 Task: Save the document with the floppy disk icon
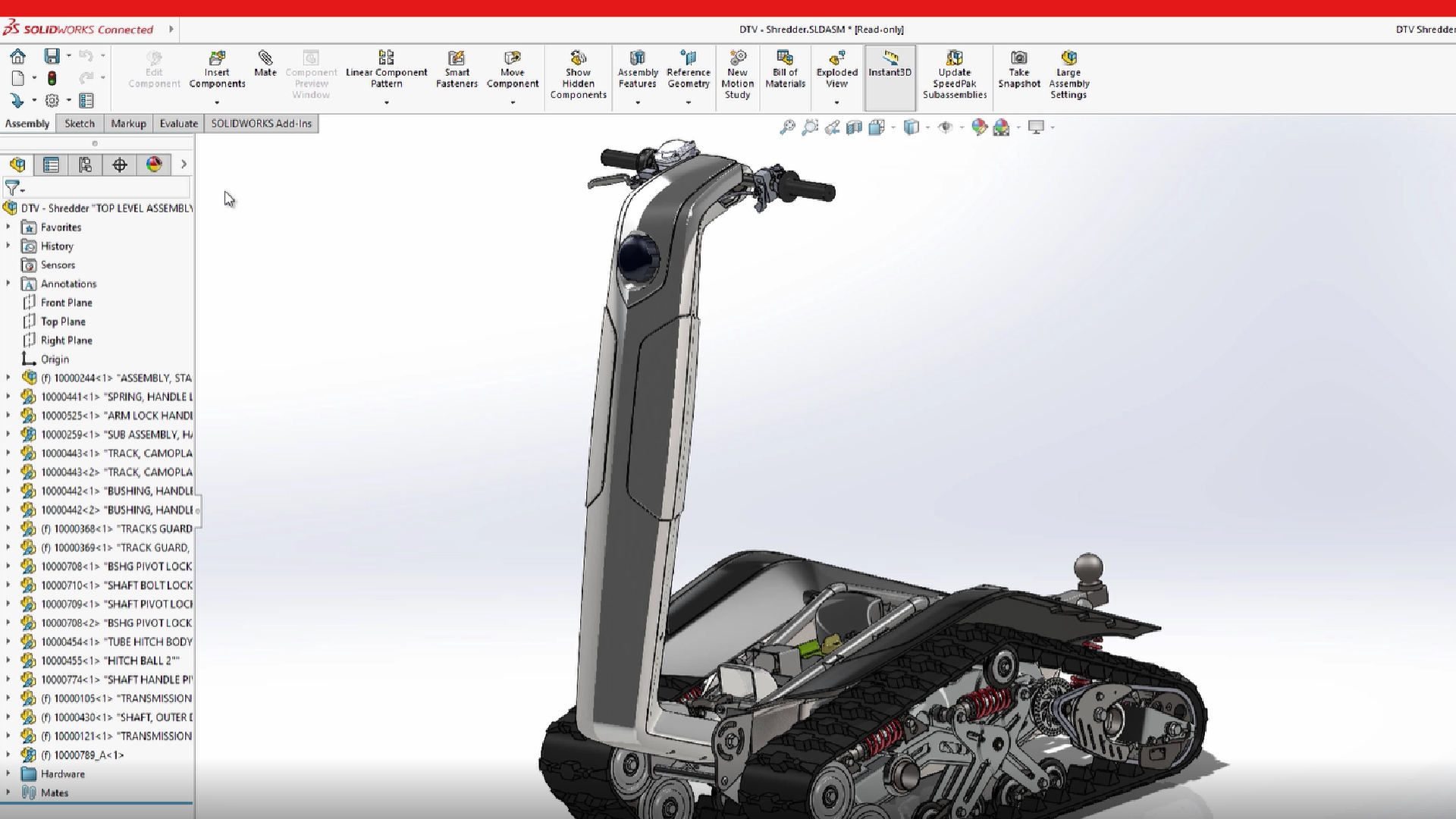(x=52, y=56)
